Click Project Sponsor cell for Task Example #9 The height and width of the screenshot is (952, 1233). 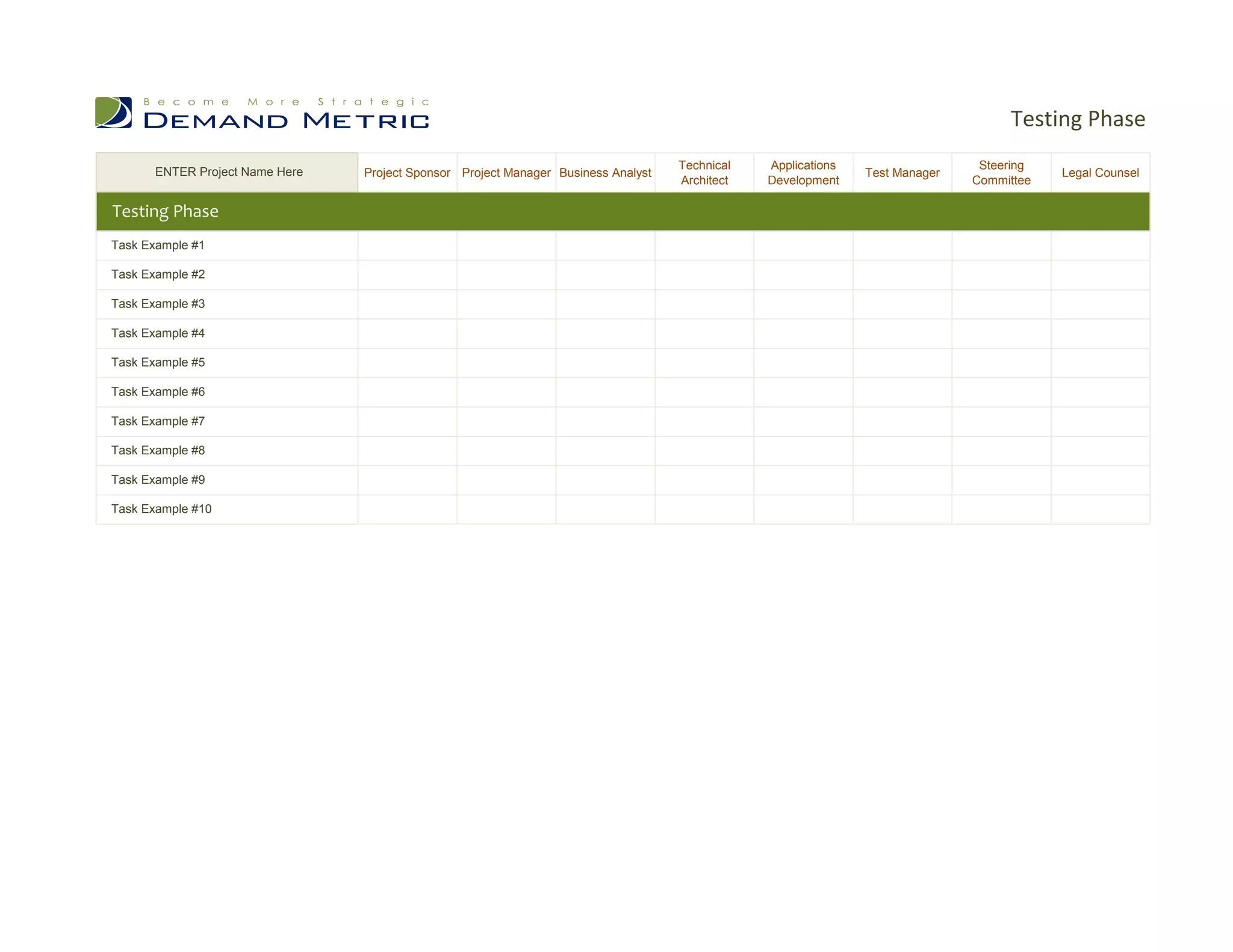[408, 480]
